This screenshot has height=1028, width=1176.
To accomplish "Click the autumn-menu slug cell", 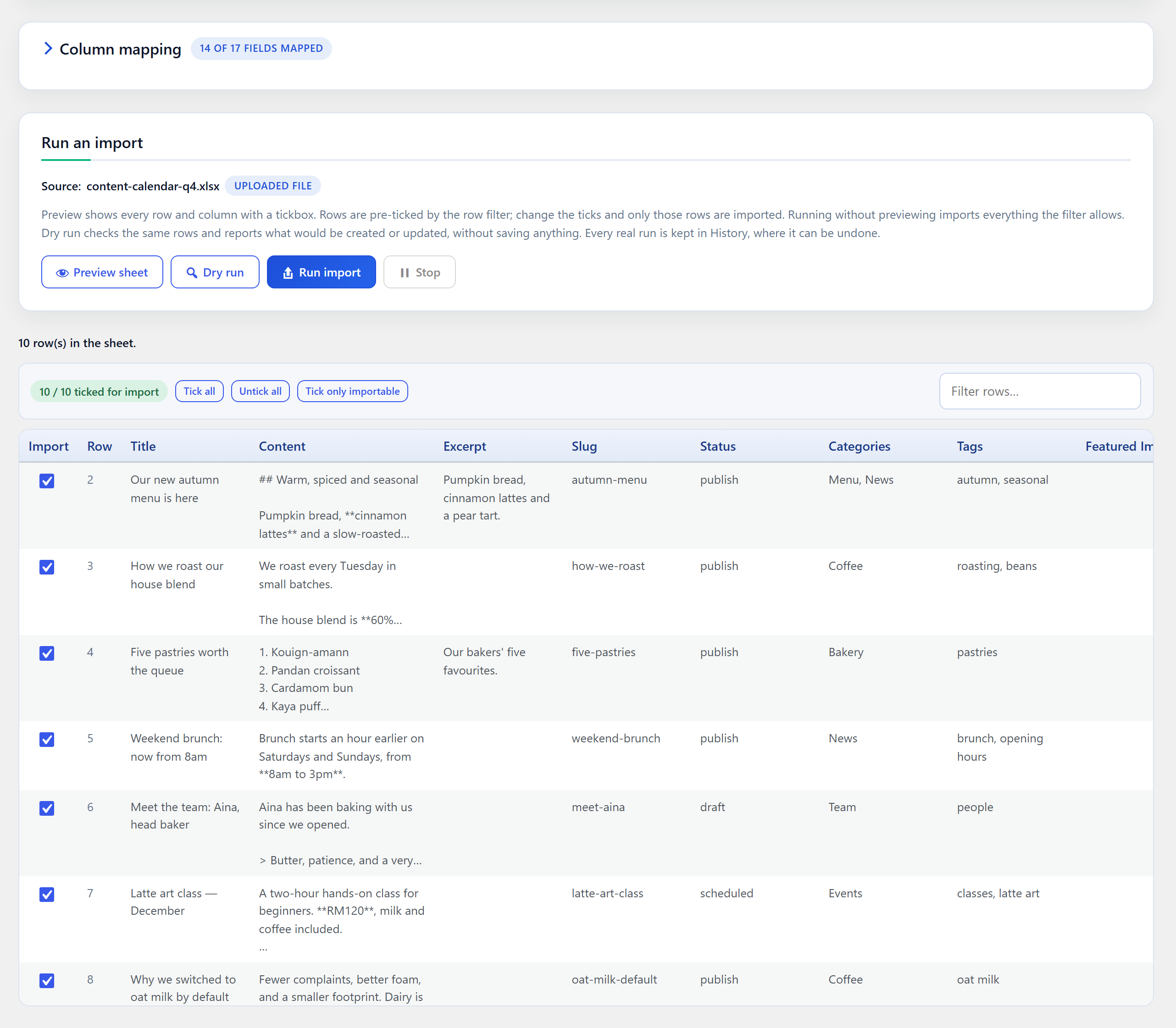I will point(609,480).
